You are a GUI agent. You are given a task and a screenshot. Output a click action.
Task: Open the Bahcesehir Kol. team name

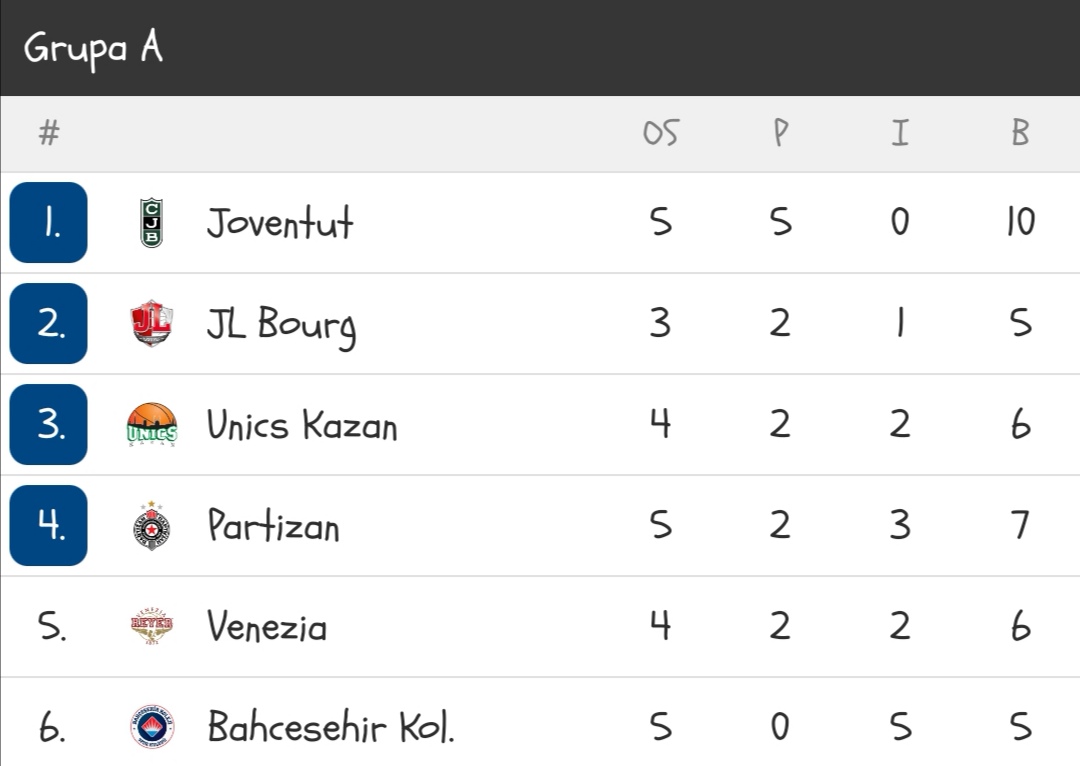[331, 727]
